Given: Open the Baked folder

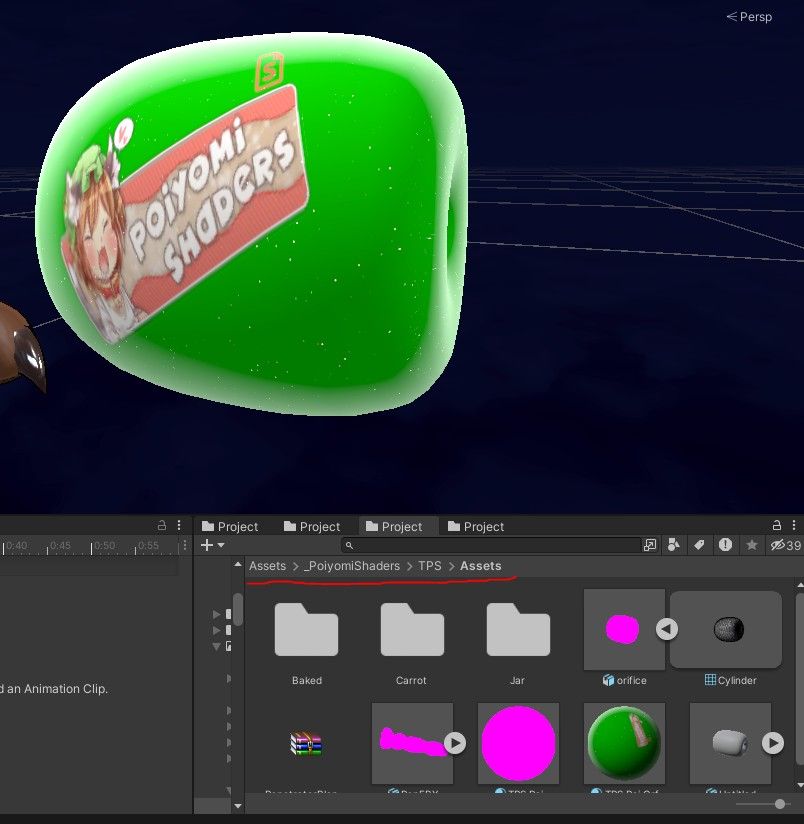Looking at the screenshot, I should coord(306,630).
